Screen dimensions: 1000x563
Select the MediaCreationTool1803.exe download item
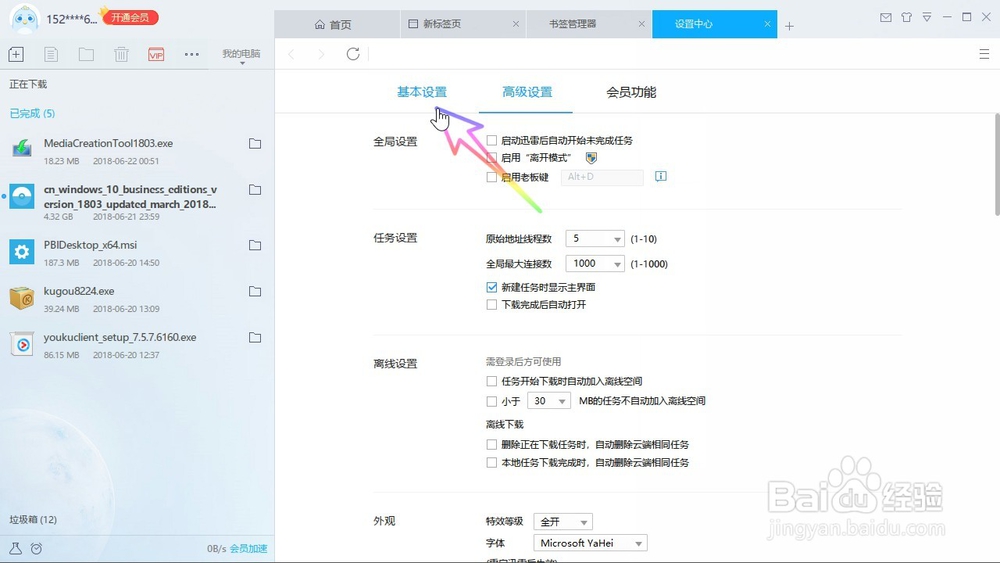click(137, 152)
